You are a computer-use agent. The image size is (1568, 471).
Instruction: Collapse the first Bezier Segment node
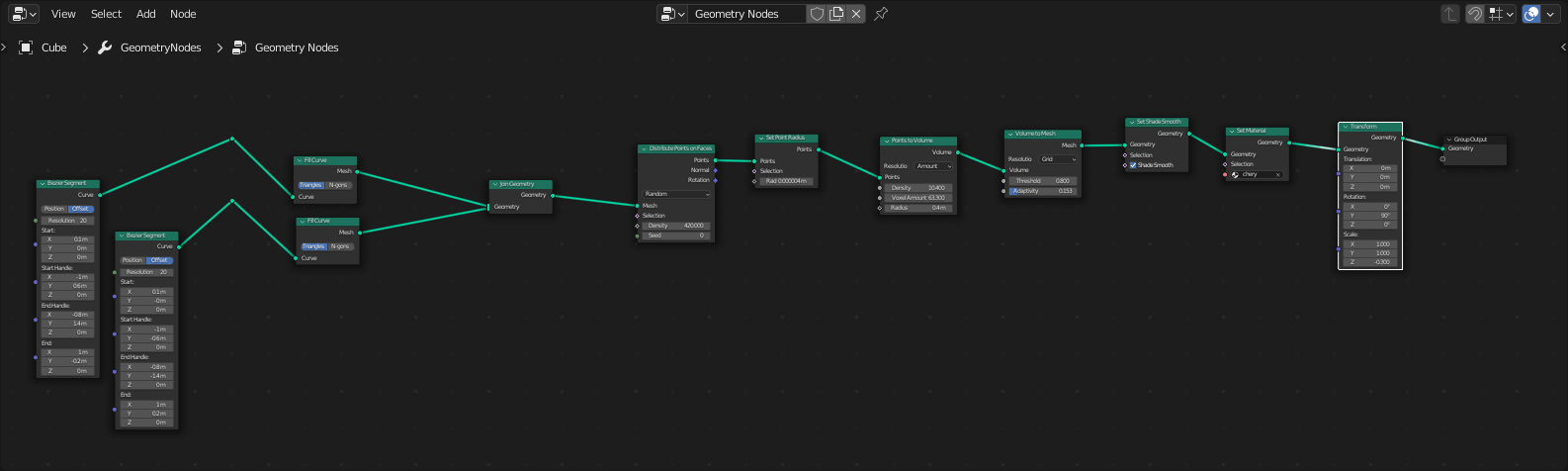click(42, 183)
